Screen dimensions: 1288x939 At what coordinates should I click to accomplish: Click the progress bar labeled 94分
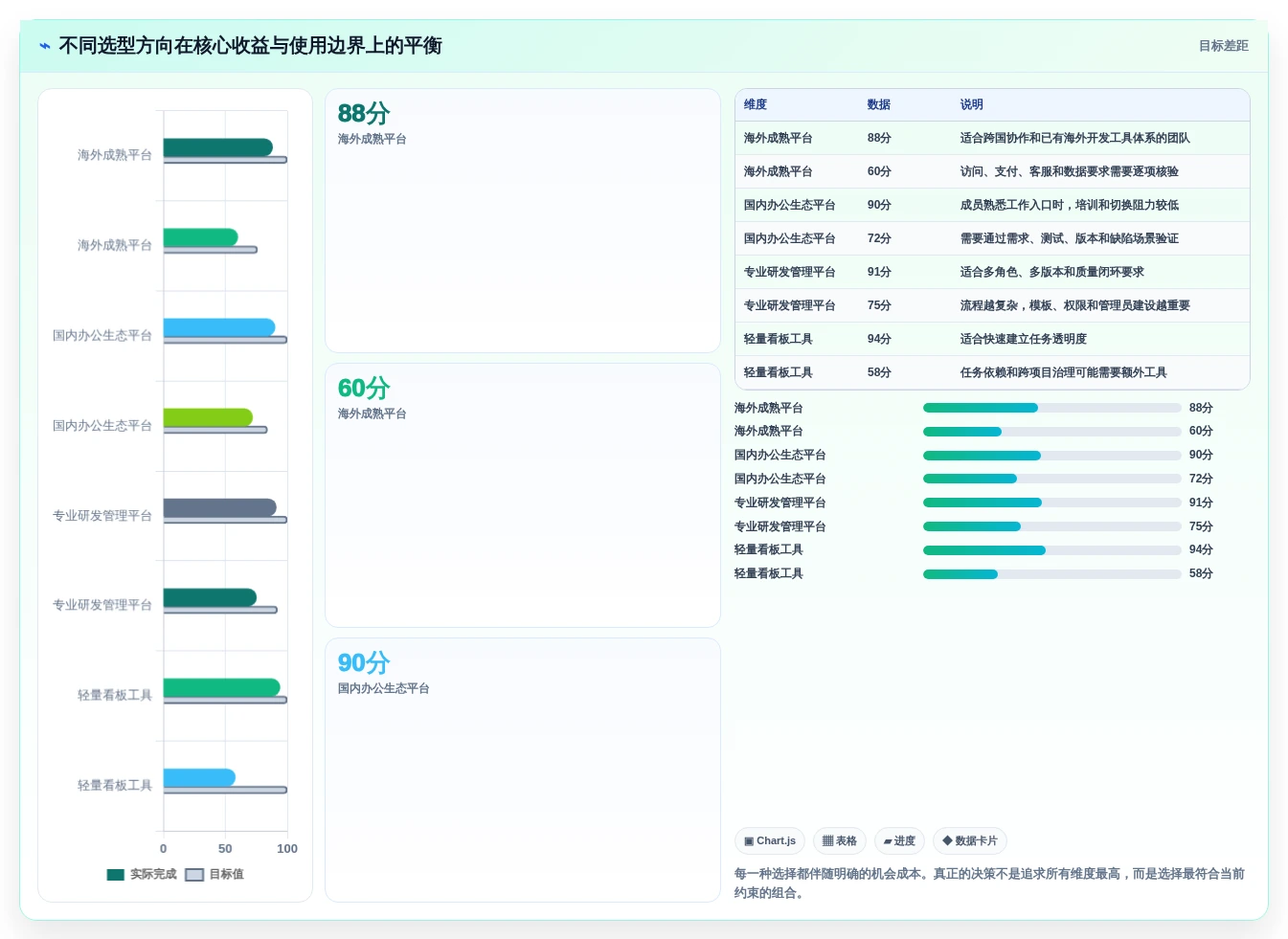(x=1051, y=550)
